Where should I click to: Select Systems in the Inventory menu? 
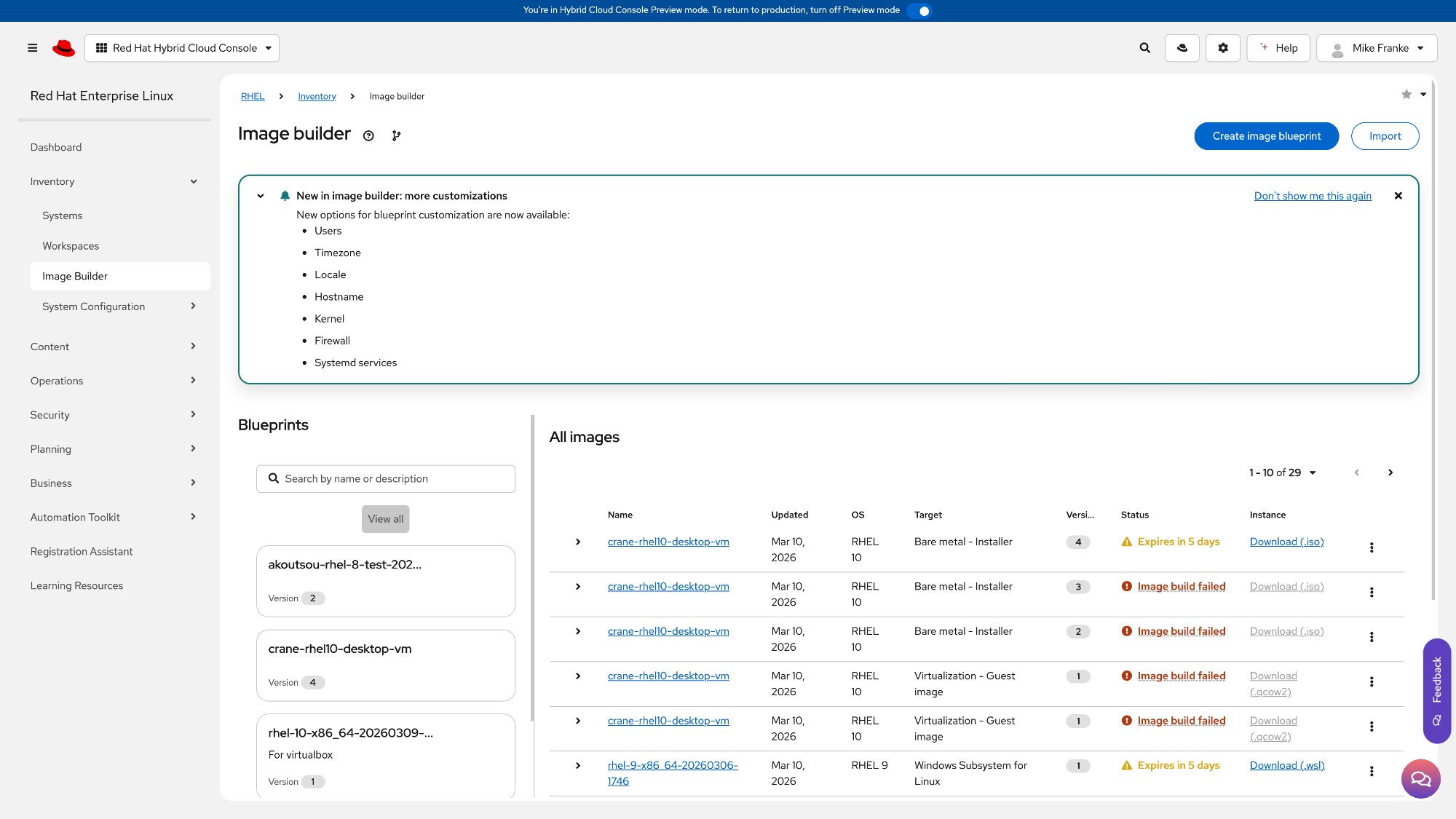pos(63,215)
